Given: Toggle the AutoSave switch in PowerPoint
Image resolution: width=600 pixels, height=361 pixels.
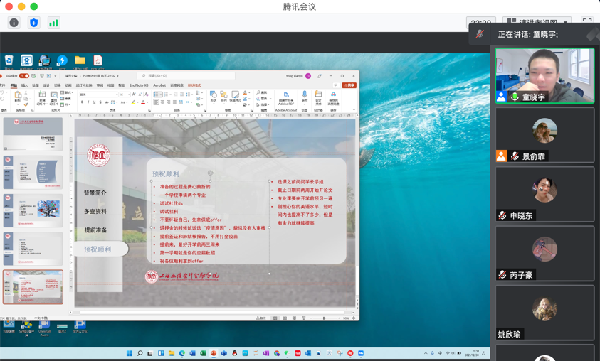Looking at the screenshot, I should pyautogui.click(x=24, y=76).
